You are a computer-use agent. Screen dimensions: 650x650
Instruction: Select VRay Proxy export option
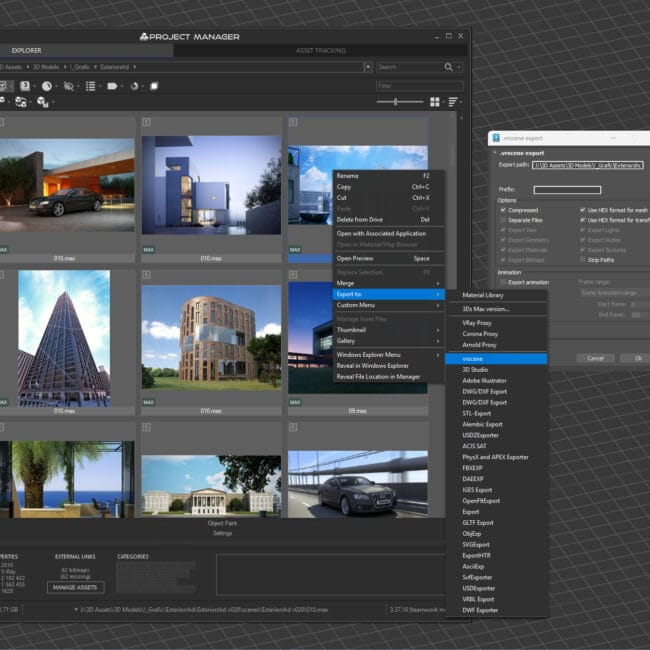(496, 323)
